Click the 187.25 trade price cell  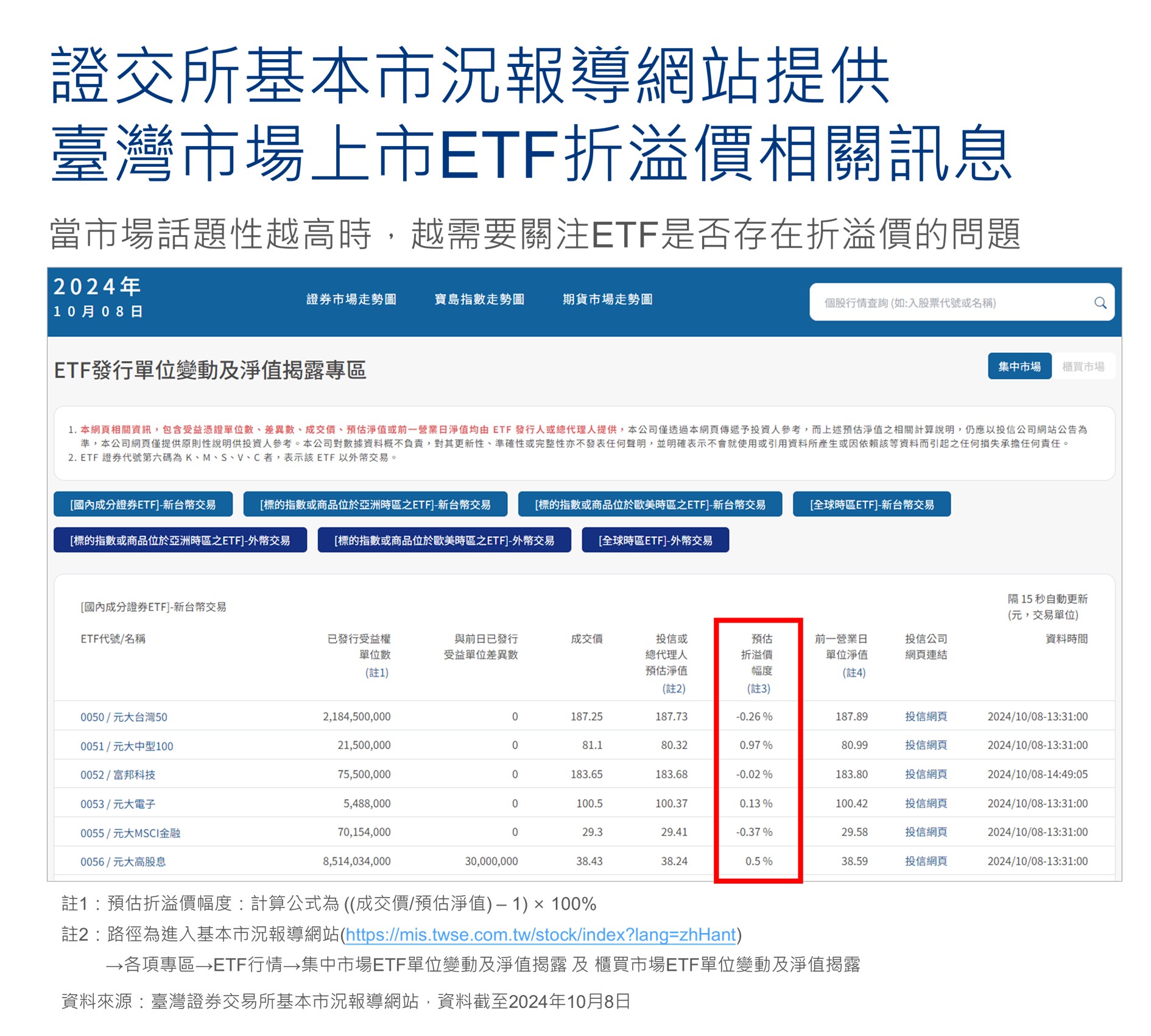[586, 716]
